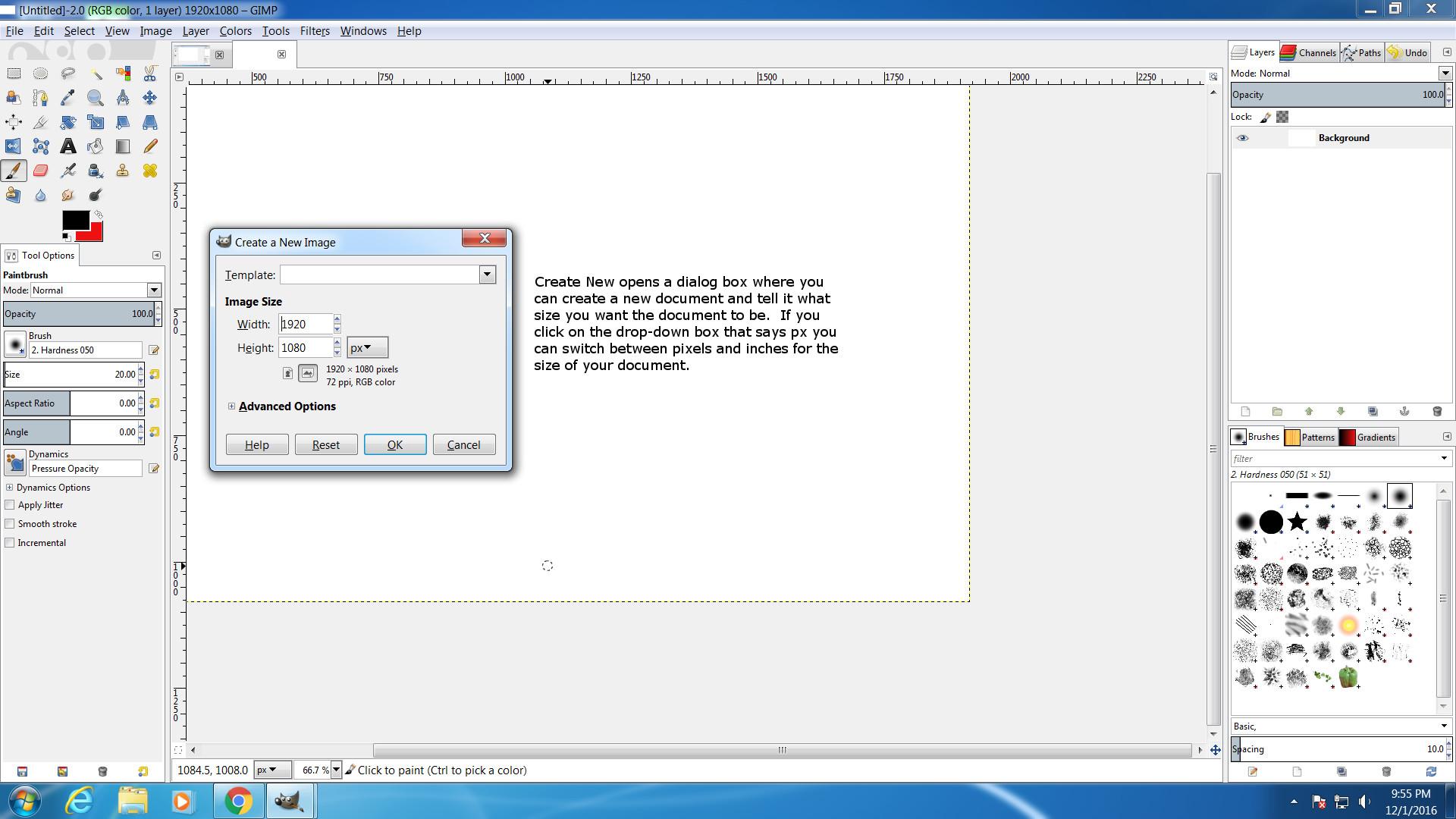The height and width of the screenshot is (819, 1456).
Task: Hide the Background layer with eye icon
Action: (x=1242, y=138)
